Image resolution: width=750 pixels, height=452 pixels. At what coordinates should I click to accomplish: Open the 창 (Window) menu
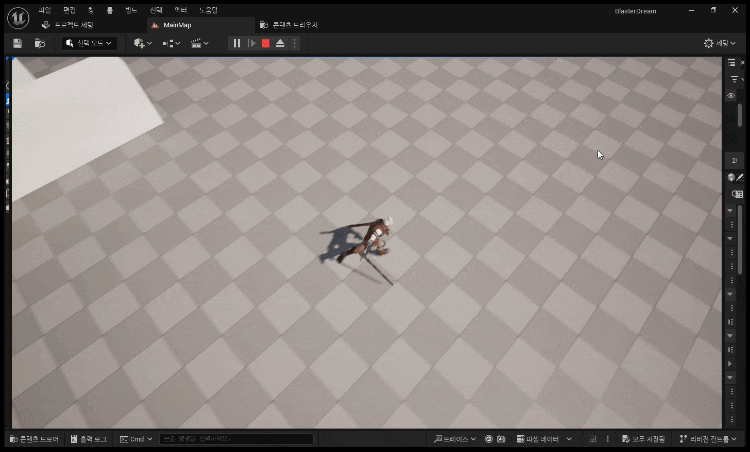coord(91,10)
